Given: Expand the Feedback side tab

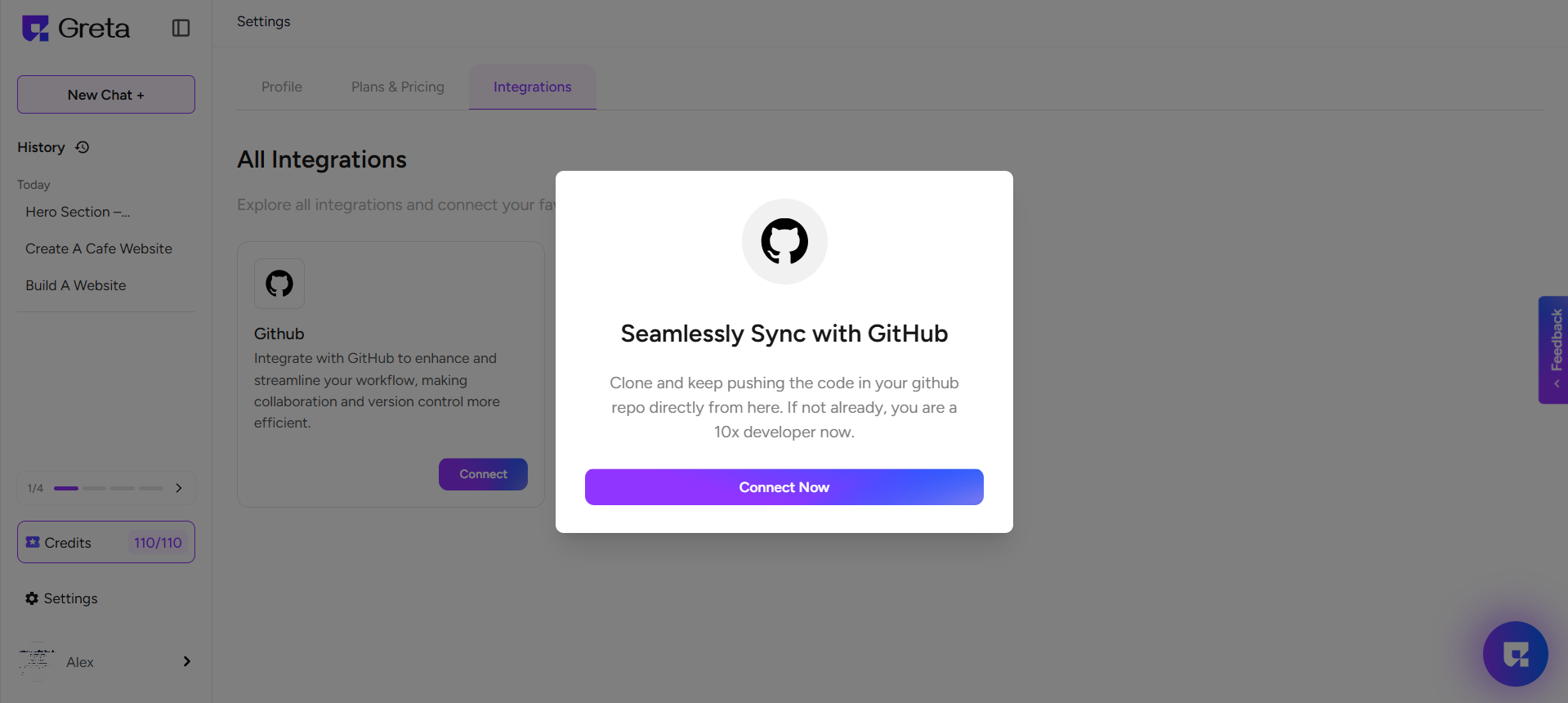Looking at the screenshot, I should (x=1553, y=350).
